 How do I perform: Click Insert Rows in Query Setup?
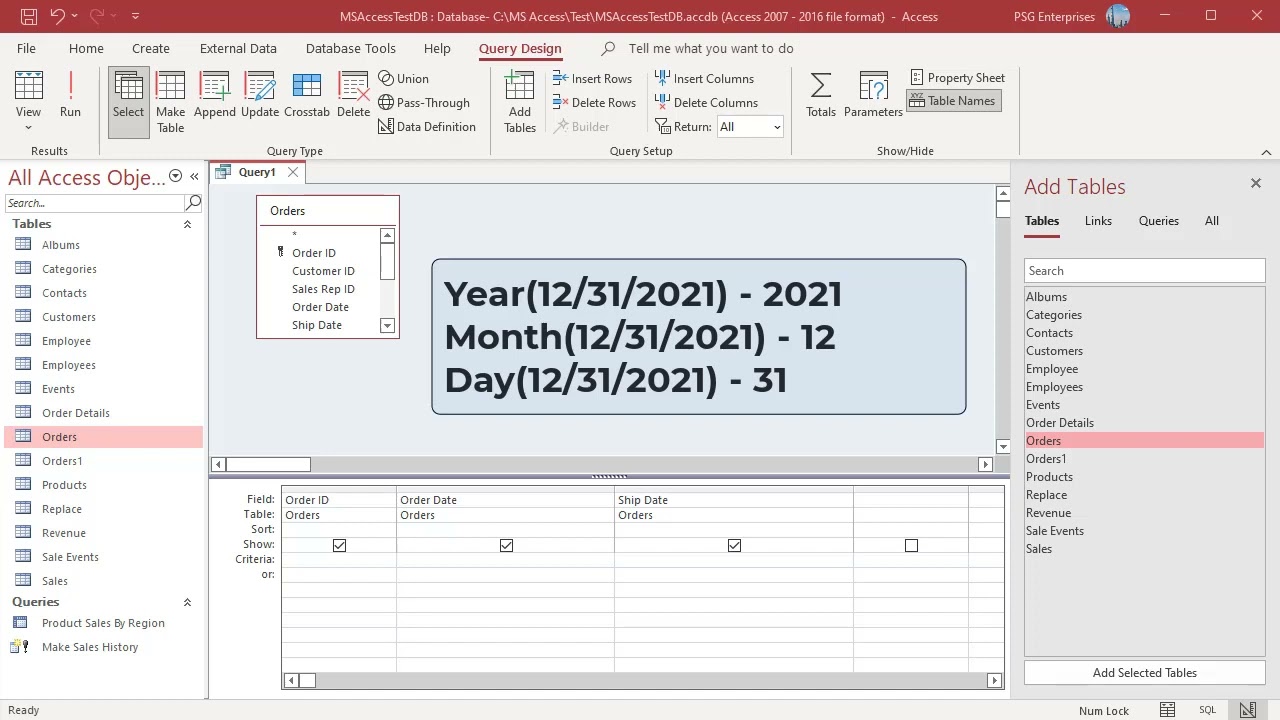tap(592, 78)
